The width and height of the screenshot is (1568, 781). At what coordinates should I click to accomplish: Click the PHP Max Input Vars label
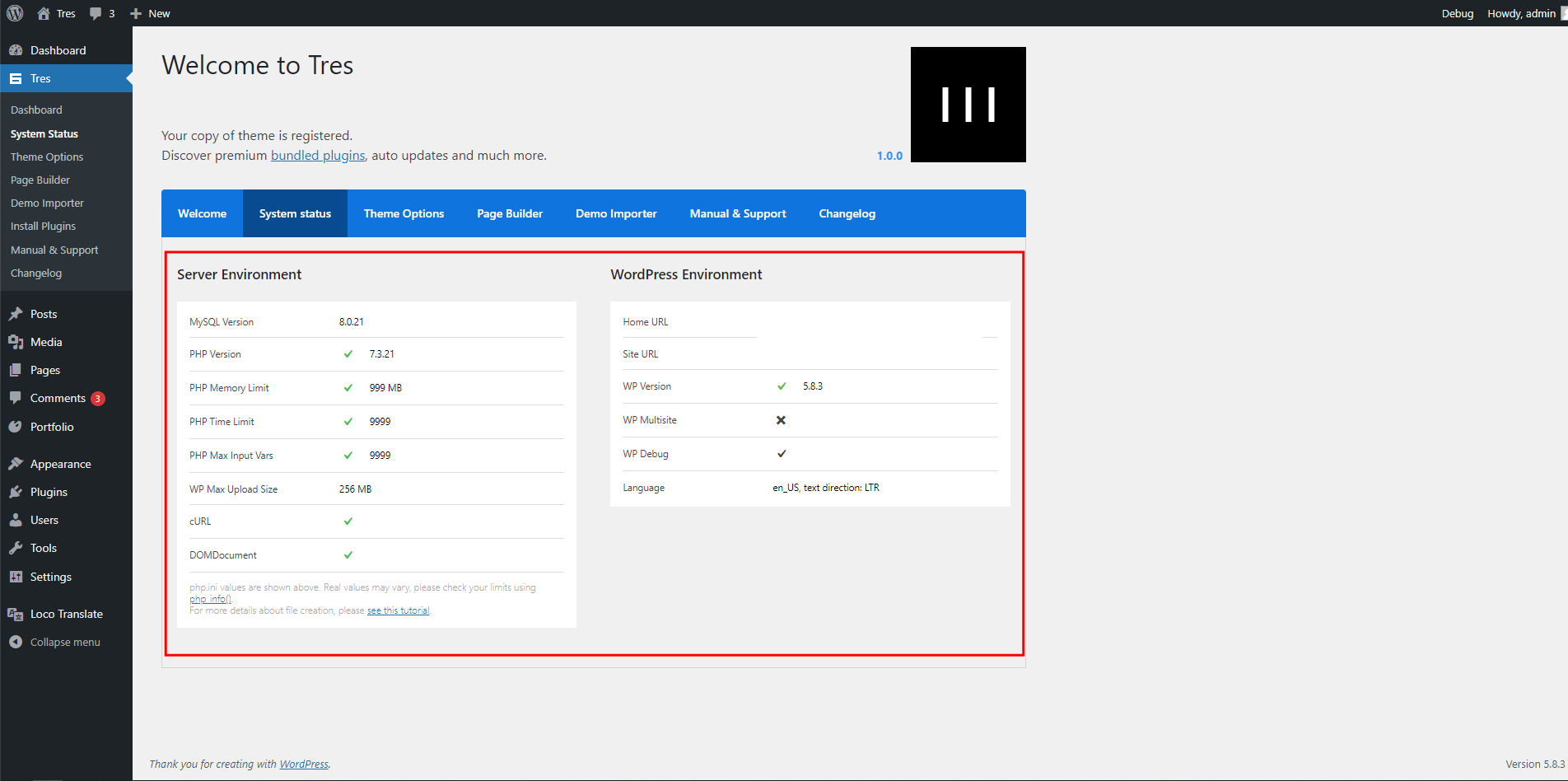tap(231, 456)
